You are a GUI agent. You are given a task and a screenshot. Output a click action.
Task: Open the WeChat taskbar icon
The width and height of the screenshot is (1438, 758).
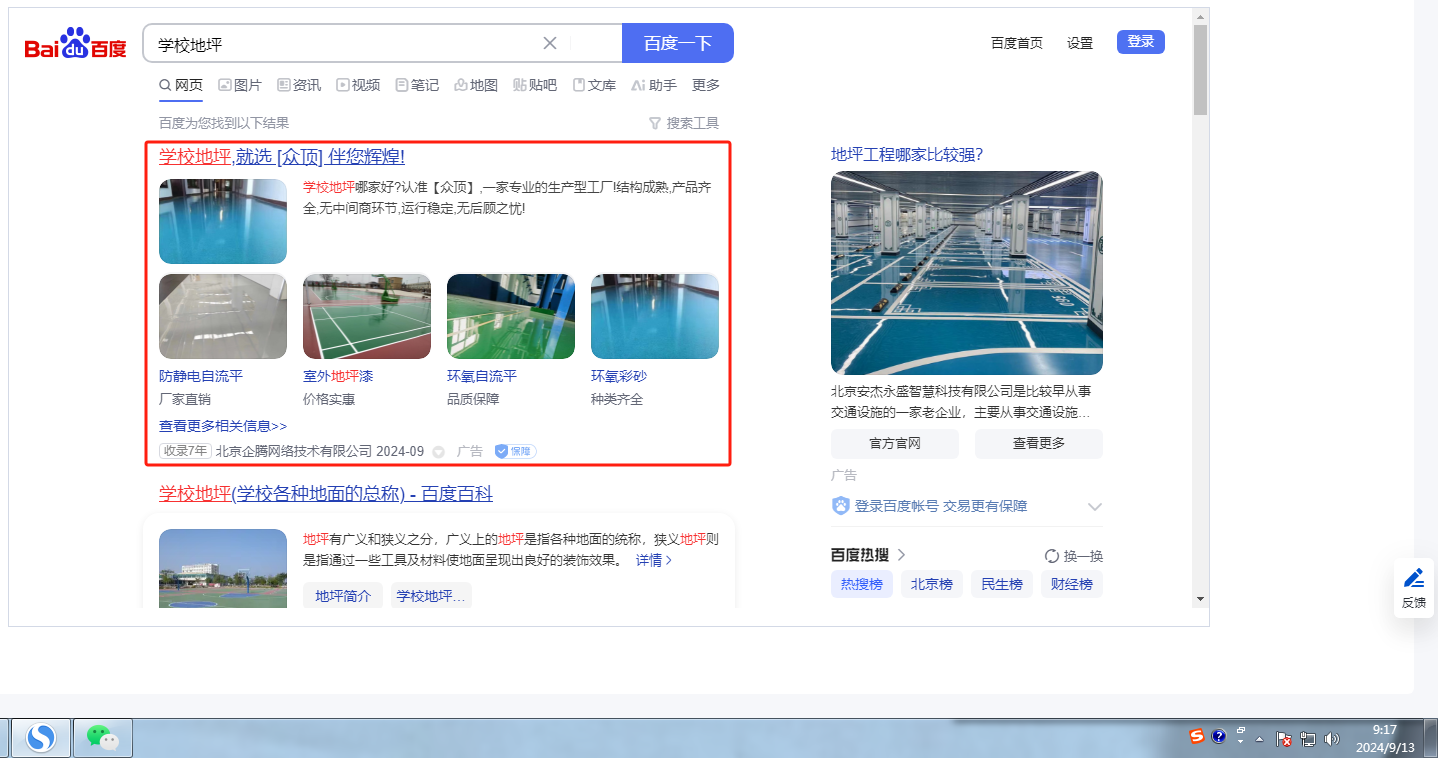pyautogui.click(x=103, y=738)
